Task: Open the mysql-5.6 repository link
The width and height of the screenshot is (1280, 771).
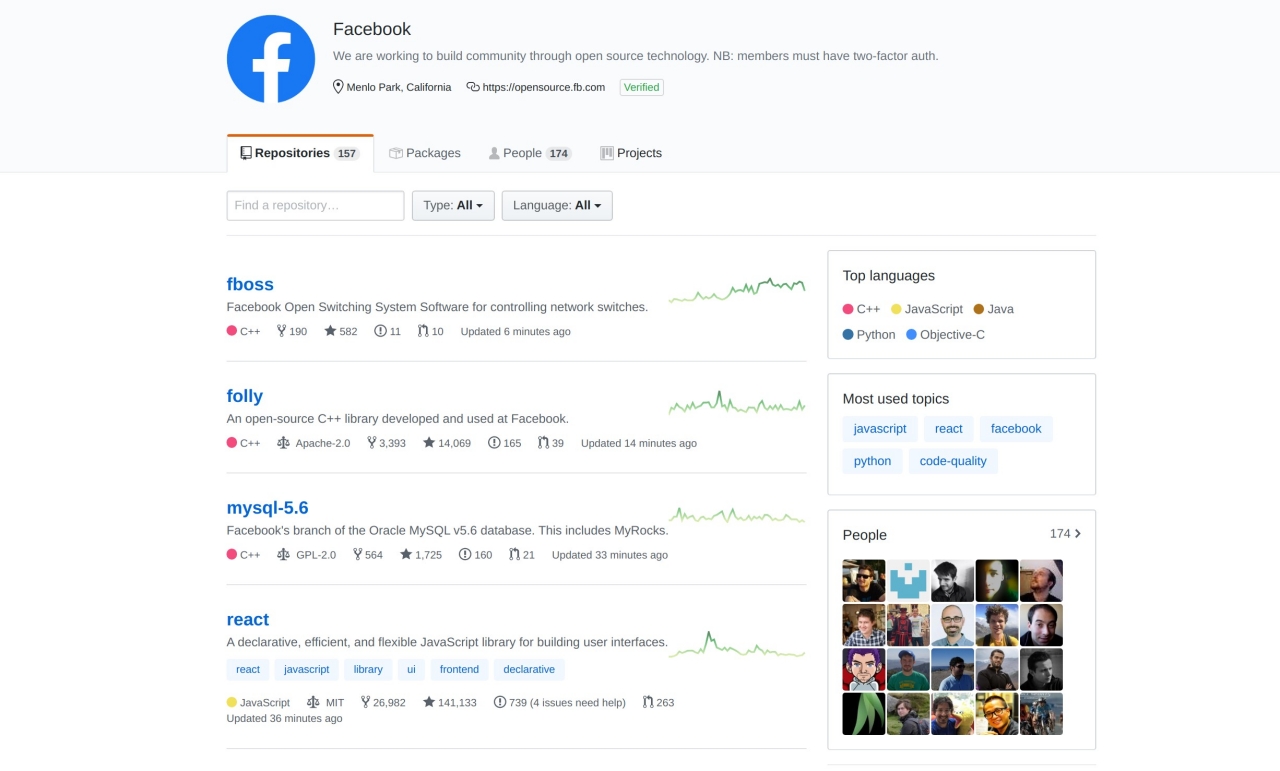Action: [x=268, y=508]
